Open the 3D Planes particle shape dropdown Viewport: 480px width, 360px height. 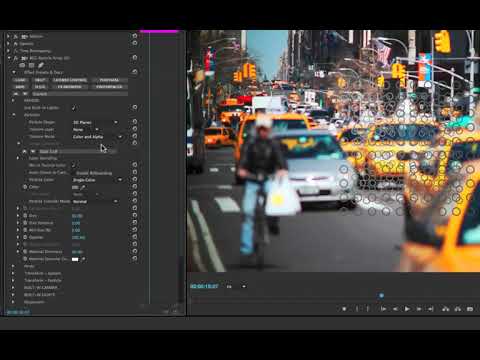click(x=95, y=122)
